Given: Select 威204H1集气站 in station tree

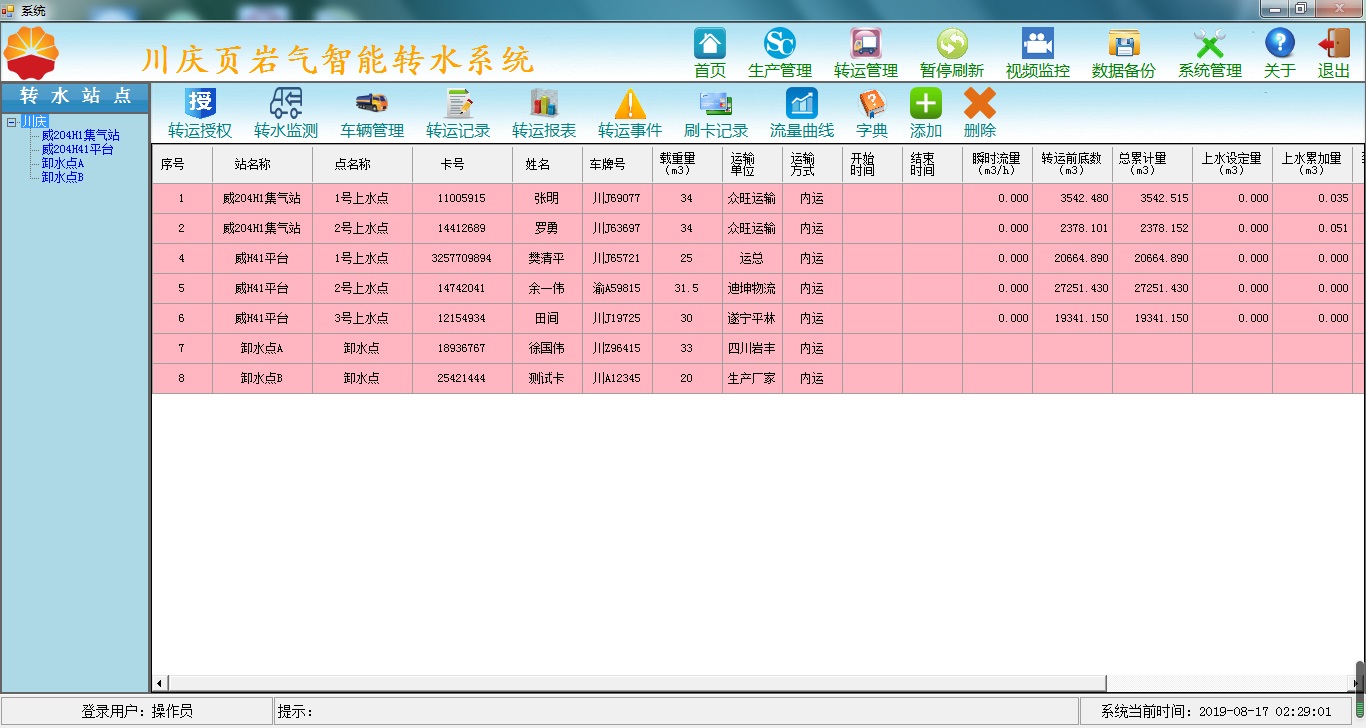Looking at the screenshot, I should tap(80, 135).
